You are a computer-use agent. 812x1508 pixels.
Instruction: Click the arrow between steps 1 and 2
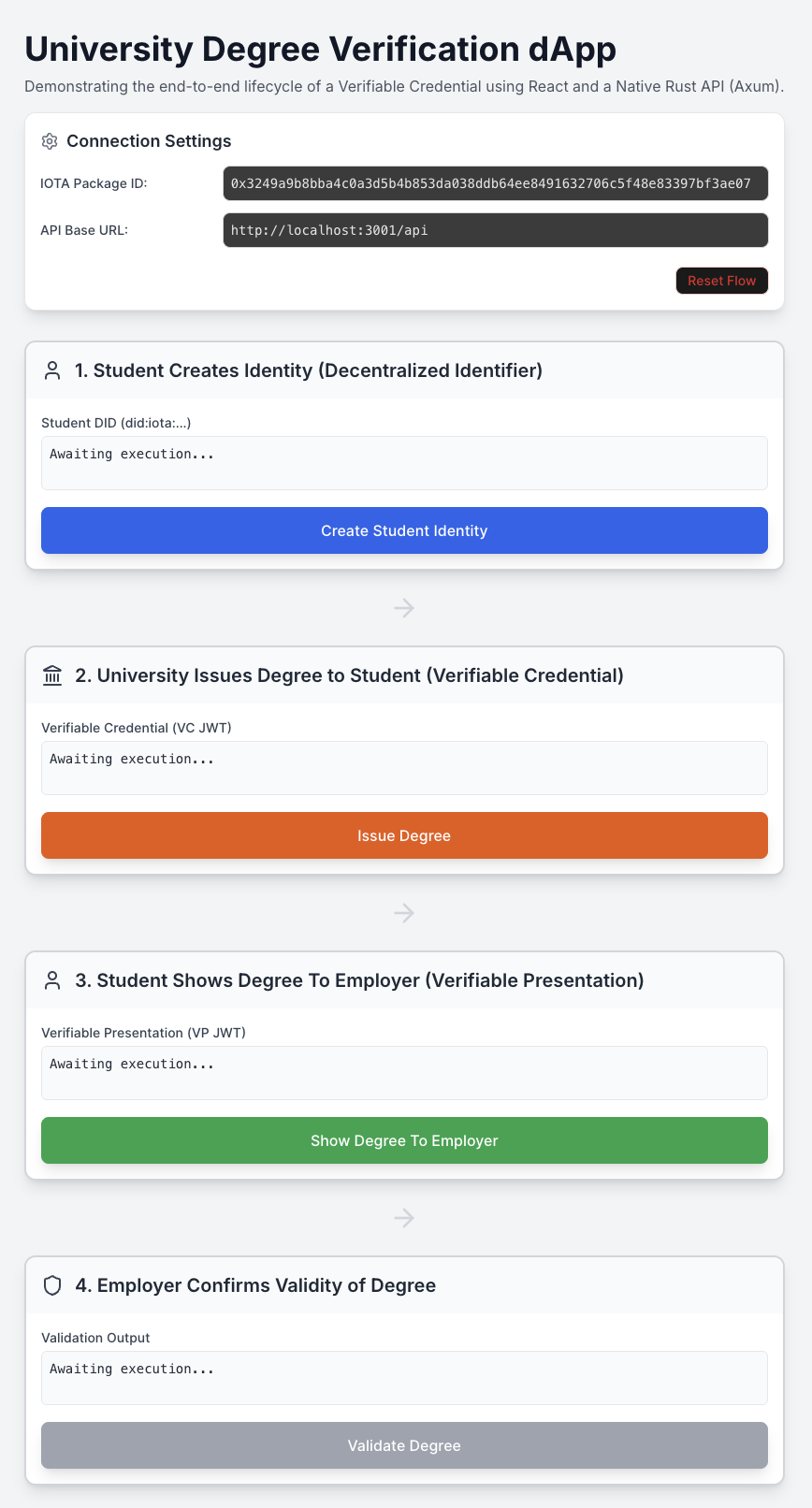tap(404, 608)
